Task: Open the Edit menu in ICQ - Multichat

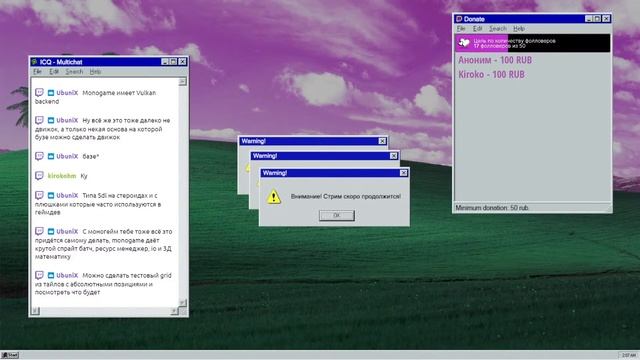Action: click(x=54, y=71)
